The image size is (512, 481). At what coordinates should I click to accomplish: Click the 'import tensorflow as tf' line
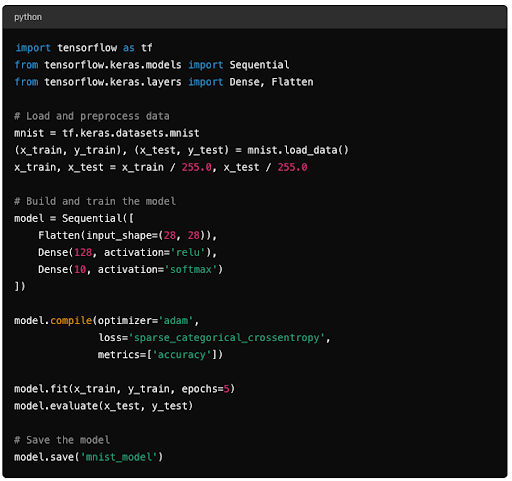[84, 48]
